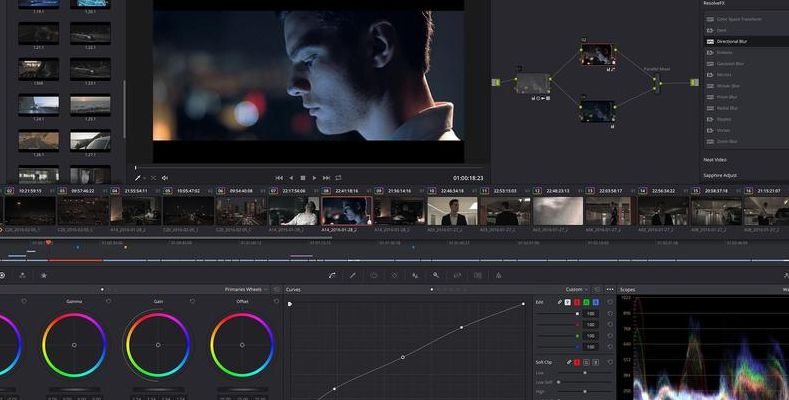Toggle split-screen wipe icon in viewer
Viewport: 789px width, 400px height.
(x=153, y=178)
